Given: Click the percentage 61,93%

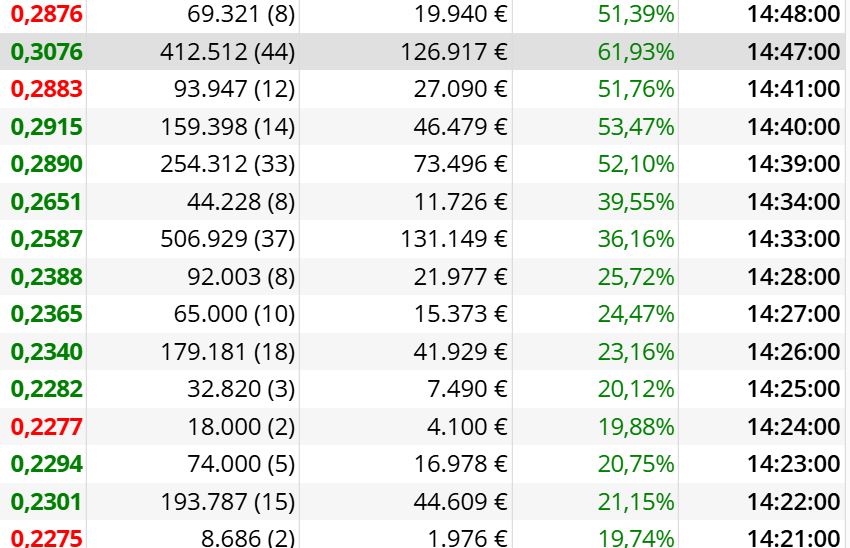Looking at the screenshot, I should 636,52.
